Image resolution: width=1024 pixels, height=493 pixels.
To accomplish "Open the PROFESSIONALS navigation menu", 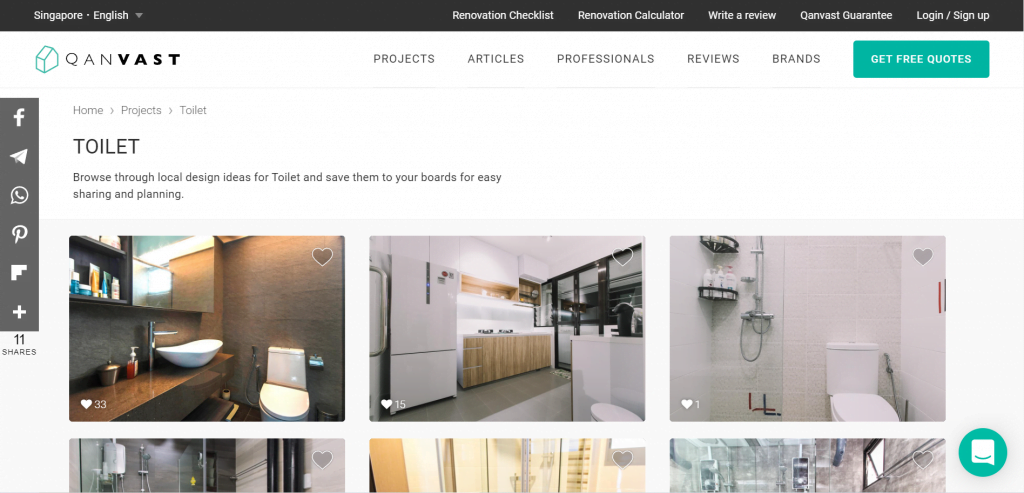I will point(605,59).
